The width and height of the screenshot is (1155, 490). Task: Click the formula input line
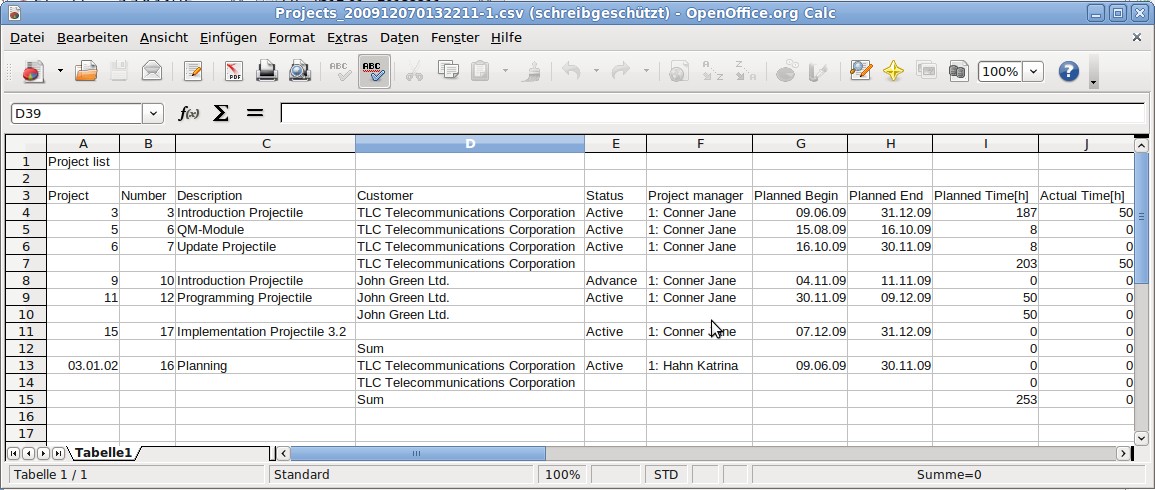click(710, 113)
